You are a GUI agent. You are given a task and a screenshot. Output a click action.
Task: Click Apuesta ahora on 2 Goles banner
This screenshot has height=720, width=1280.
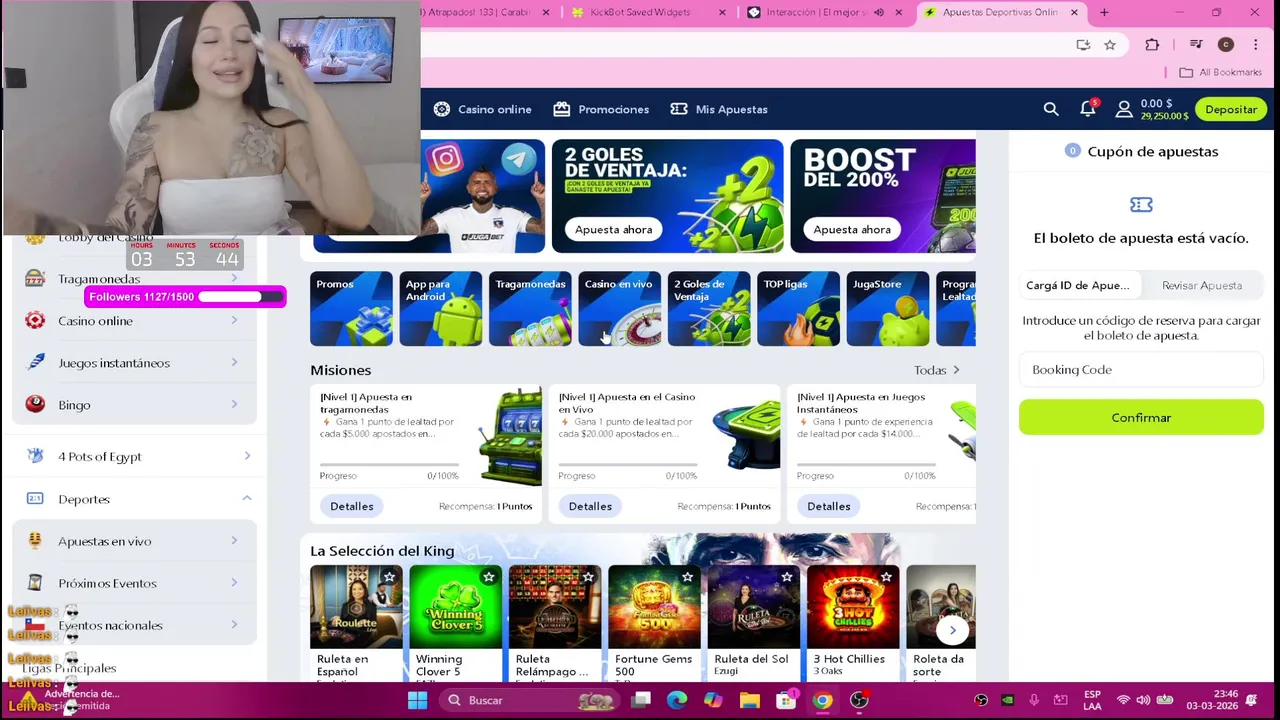(x=613, y=229)
